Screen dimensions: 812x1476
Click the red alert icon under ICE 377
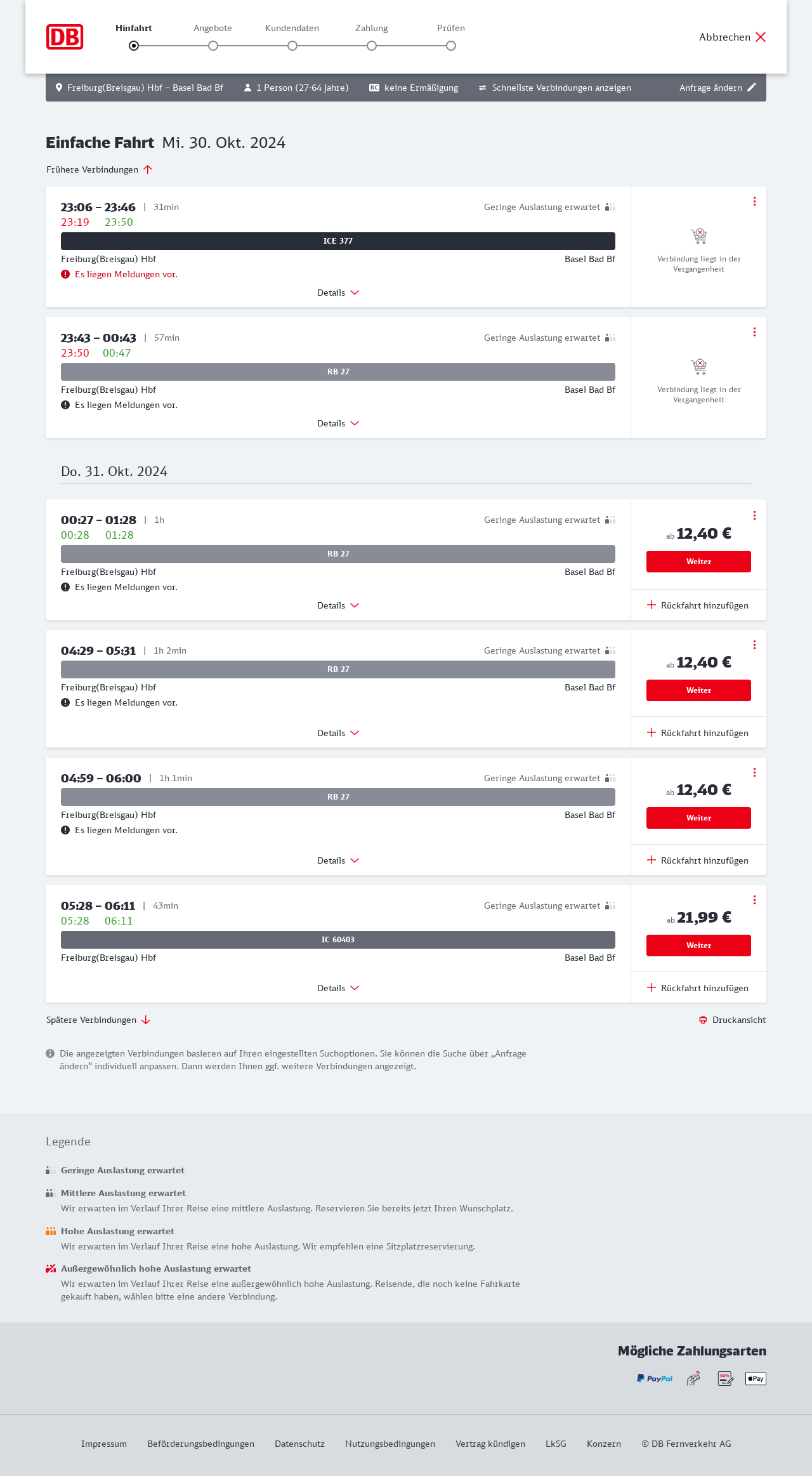[65, 274]
